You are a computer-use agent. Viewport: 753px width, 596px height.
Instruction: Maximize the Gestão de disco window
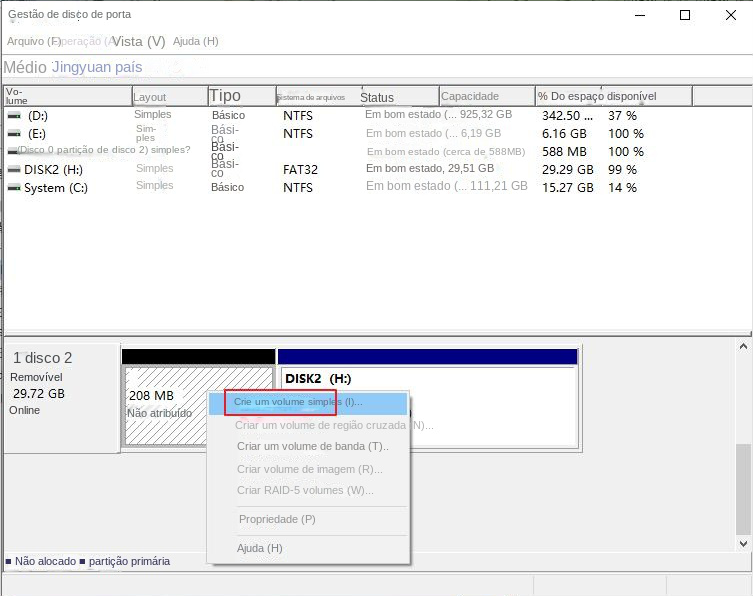click(685, 15)
